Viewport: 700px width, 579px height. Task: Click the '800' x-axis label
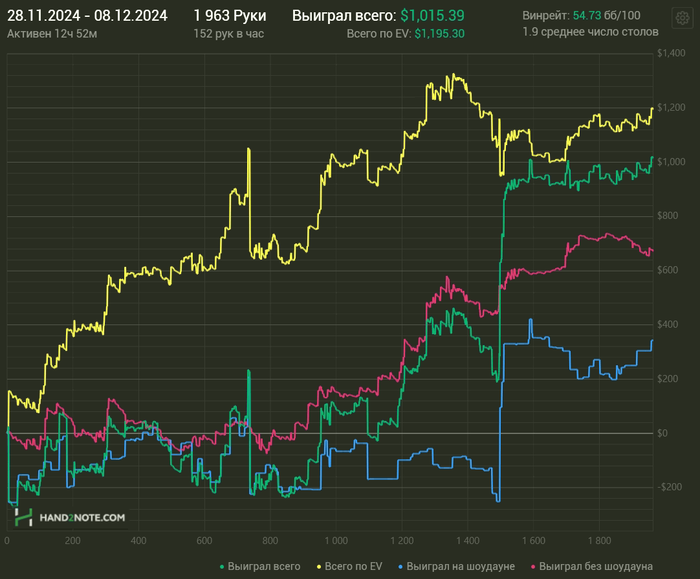tap(270, 541)
